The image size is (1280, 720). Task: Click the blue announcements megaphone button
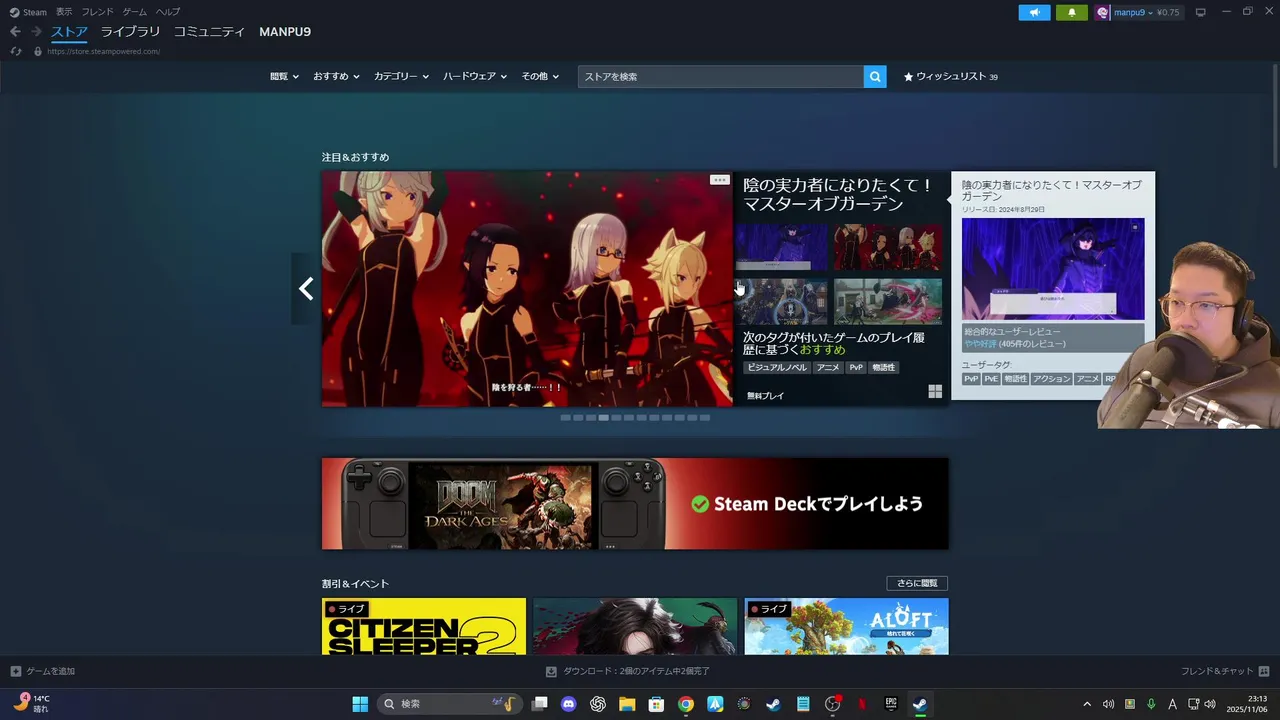click(1034, 12)
